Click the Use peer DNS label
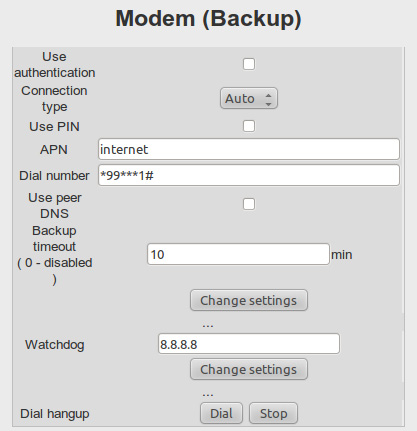Screen dimensions: 417x431 [x=54, y=205]
